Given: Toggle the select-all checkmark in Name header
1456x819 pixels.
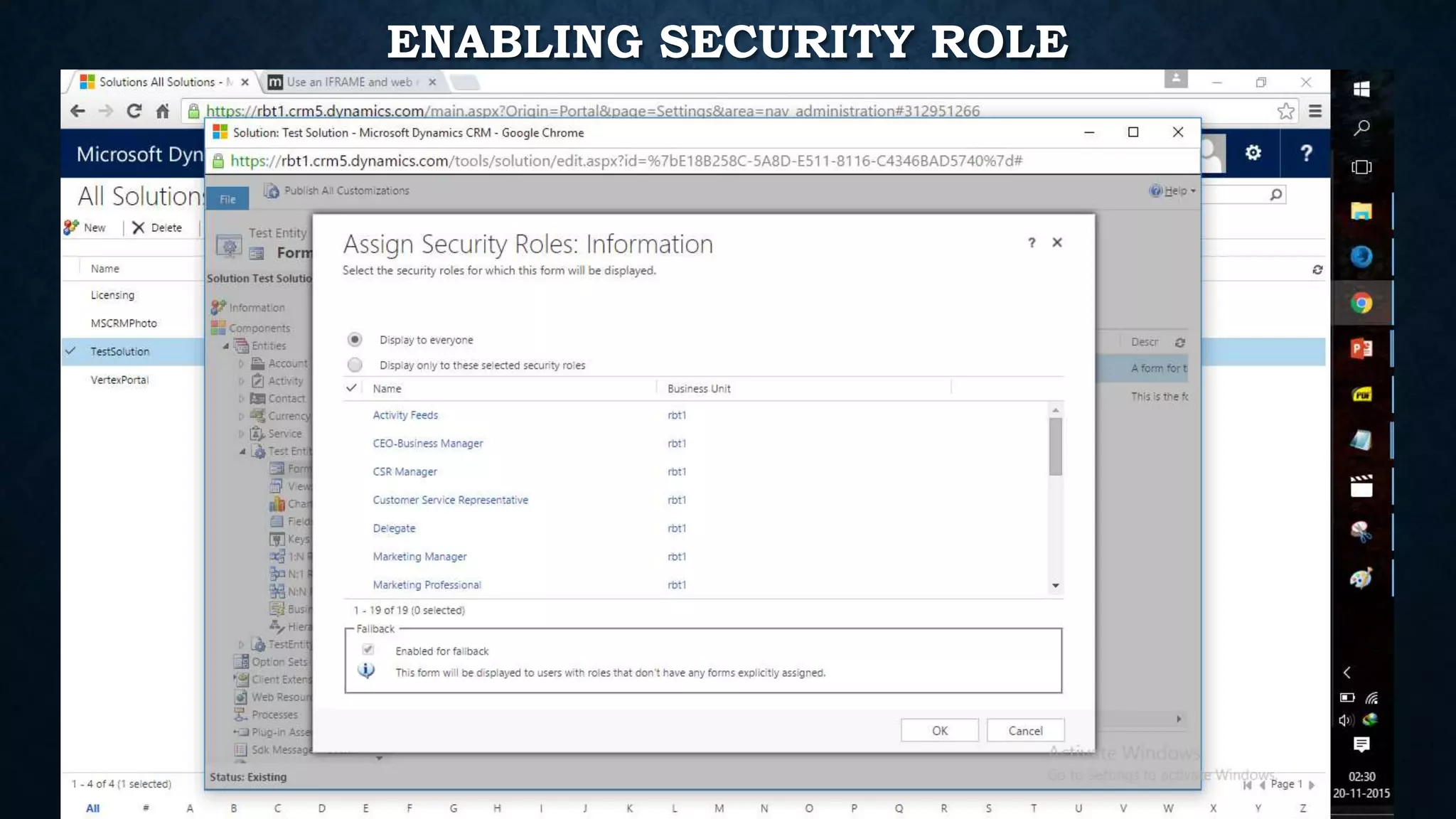Looking at the screenshot, I should tap(351, 388).
